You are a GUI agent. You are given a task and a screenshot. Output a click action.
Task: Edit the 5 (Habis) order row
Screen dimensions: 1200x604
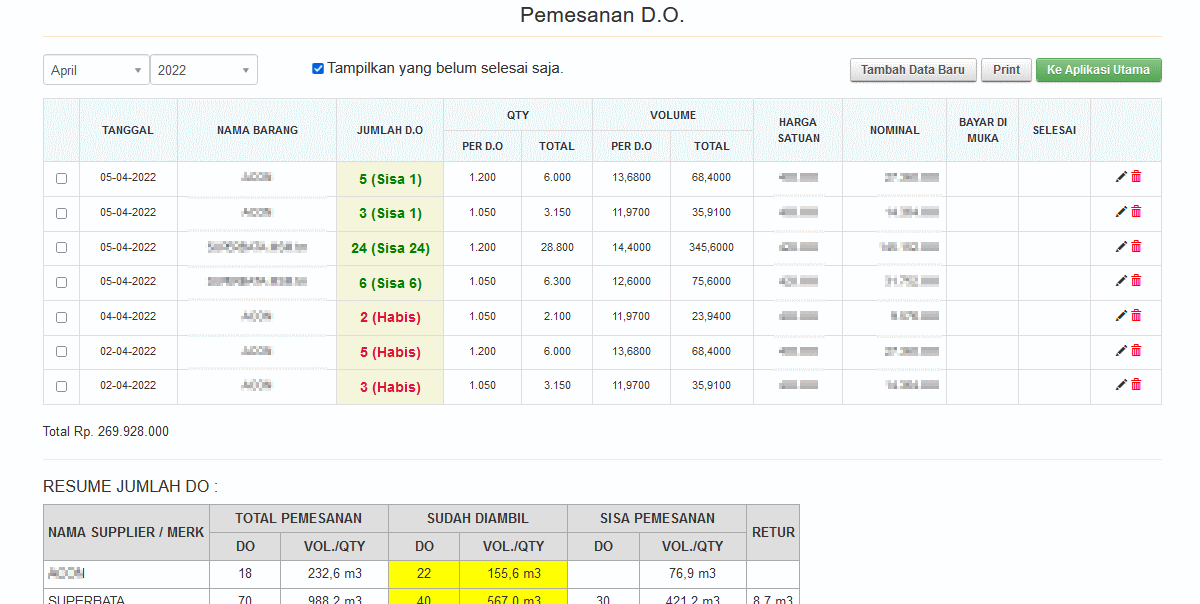coord(1121,351)
